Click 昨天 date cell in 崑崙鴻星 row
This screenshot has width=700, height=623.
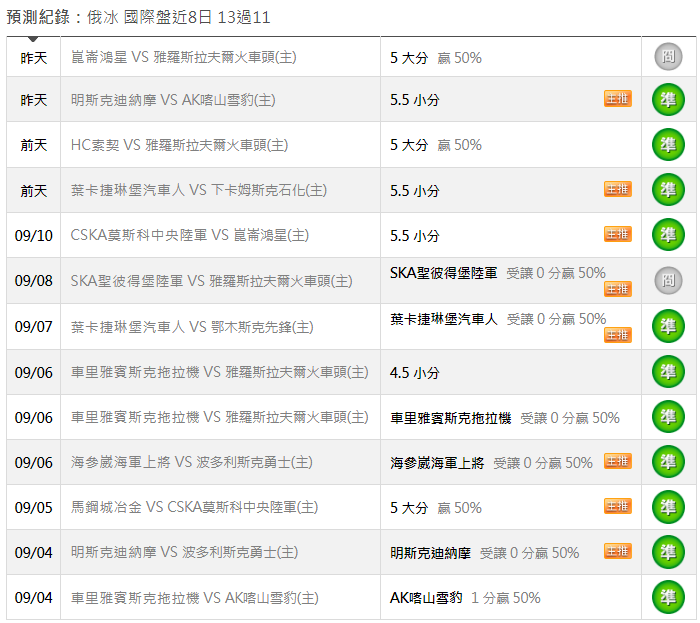[x=33, y=58]
